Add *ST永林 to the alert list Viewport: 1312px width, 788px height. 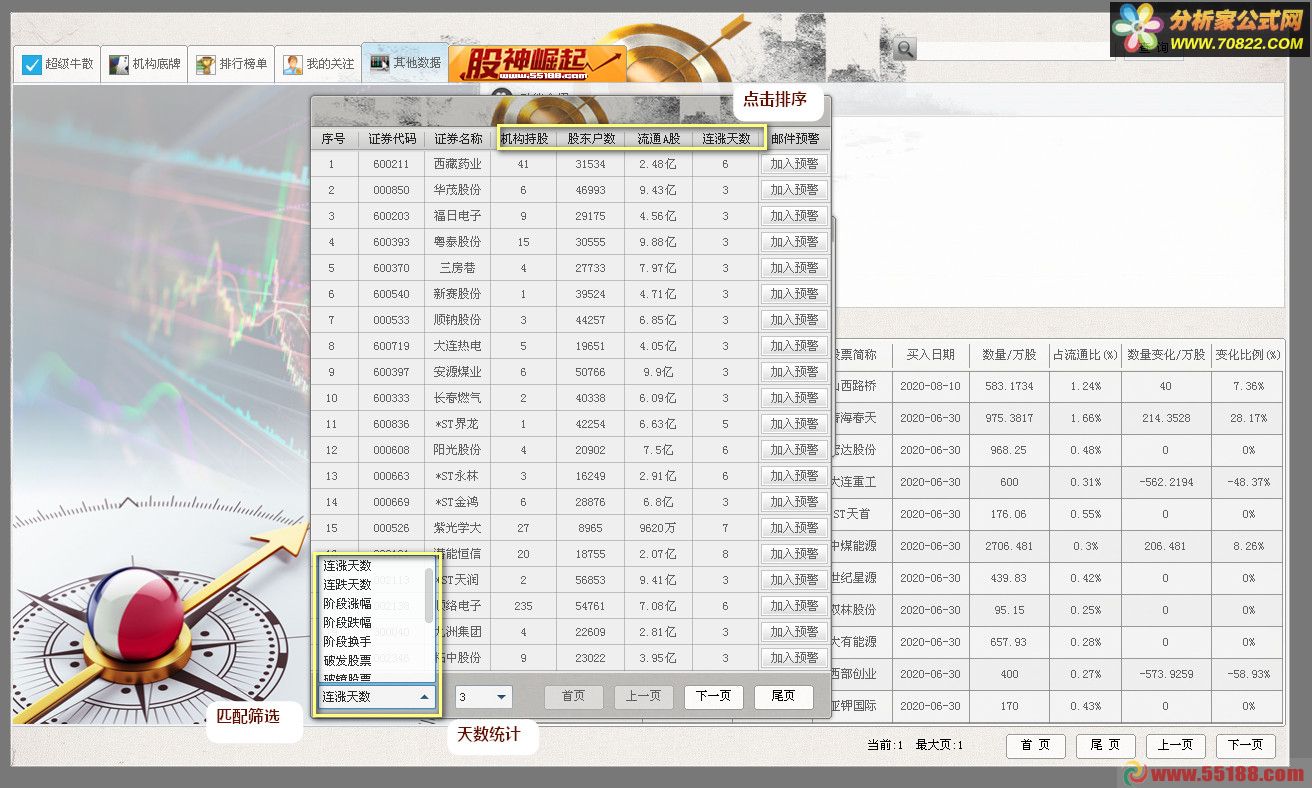(x=794, y=476)
